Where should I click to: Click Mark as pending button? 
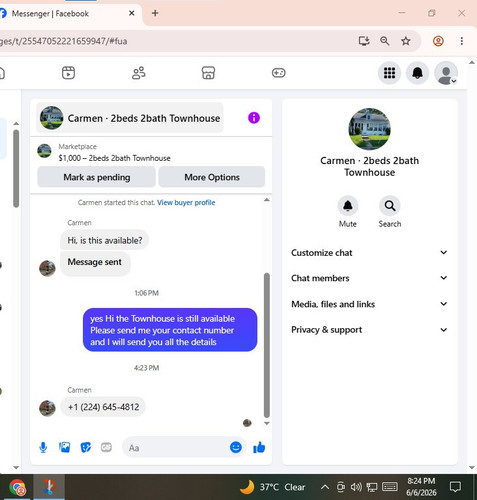[96, 177]
